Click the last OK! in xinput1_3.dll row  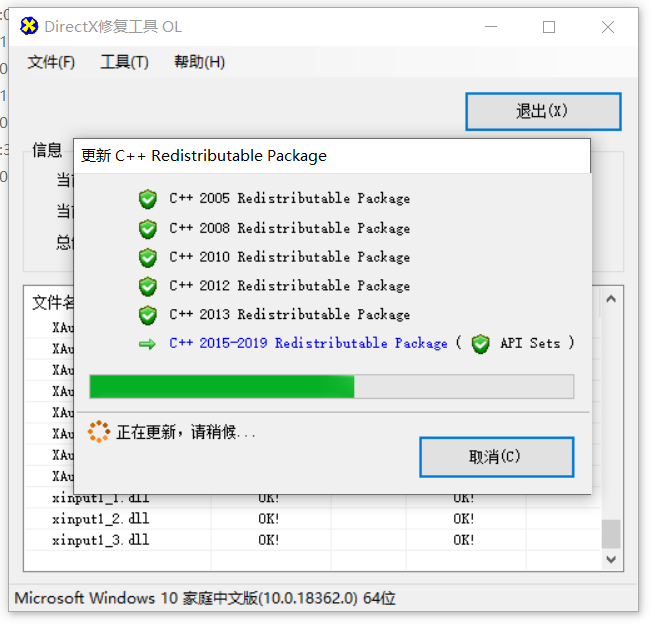(x=464, y=540)
